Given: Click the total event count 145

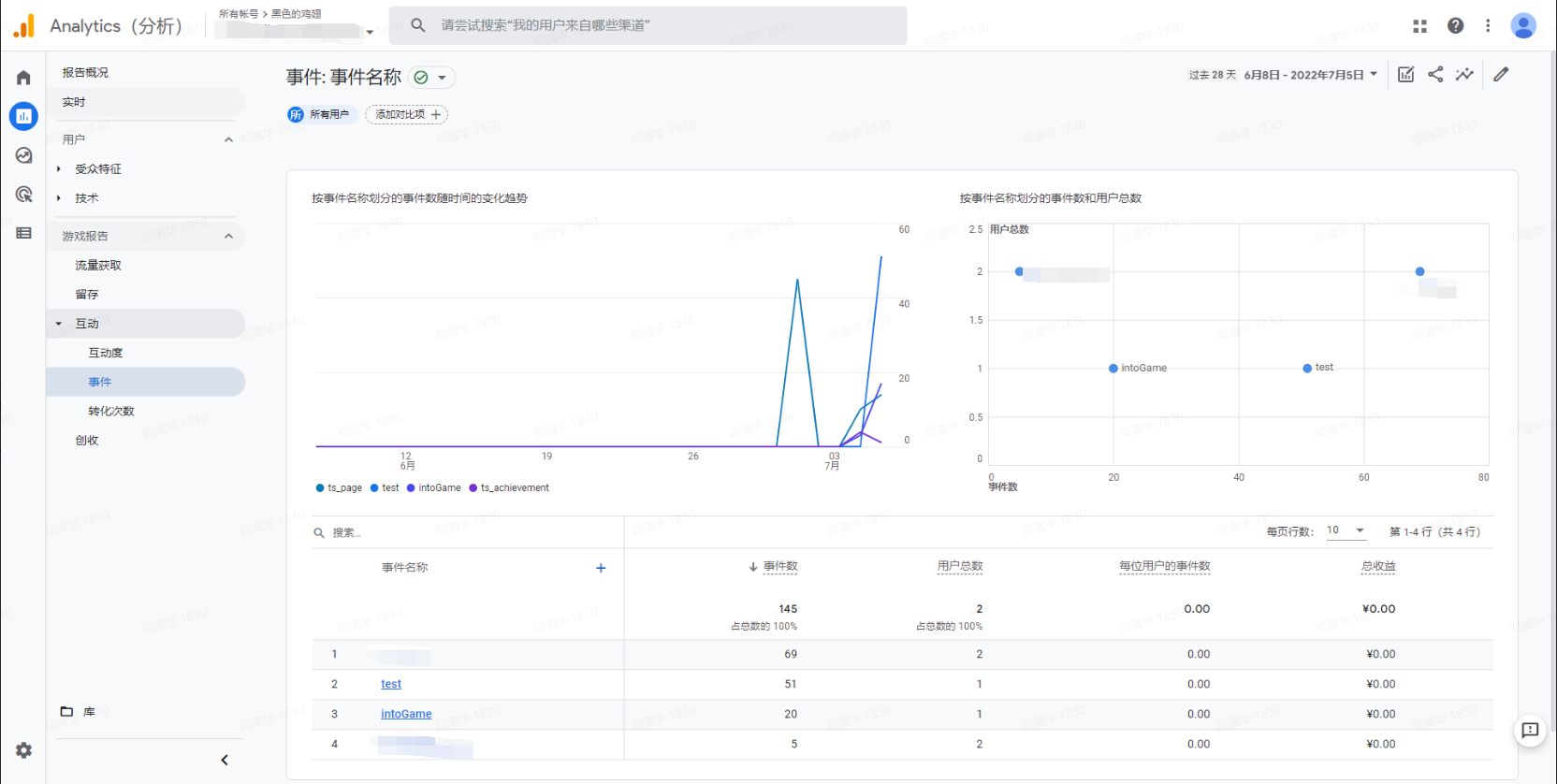Looking at the screenshot, I should click(788, 609).
